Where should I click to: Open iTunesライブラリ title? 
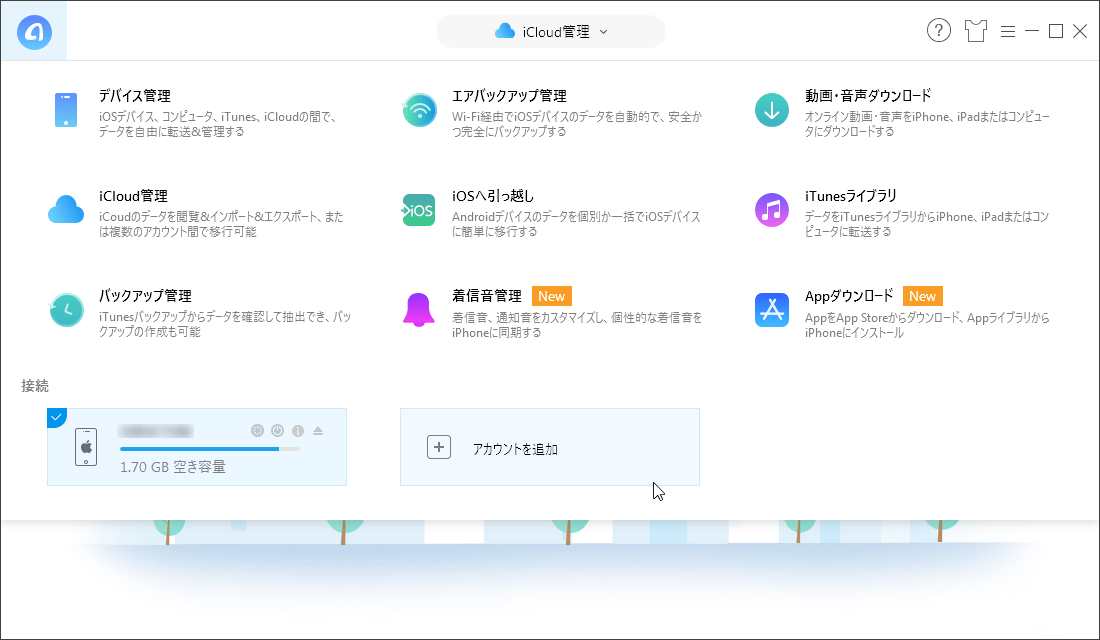851,196
